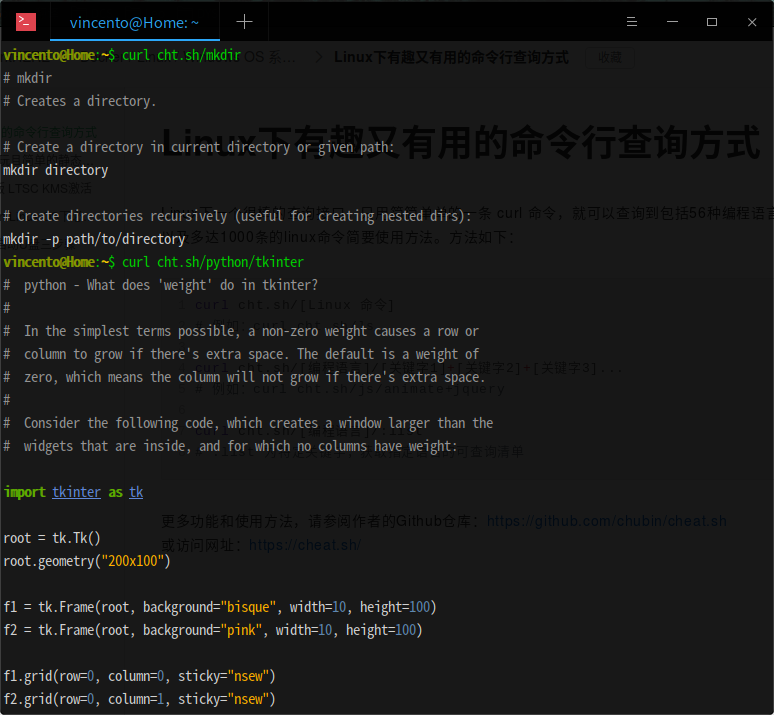Screen dimensions: 774x715
Task: Click the https://cheat.sh/ link behind terminal
Action: [305, 545]
